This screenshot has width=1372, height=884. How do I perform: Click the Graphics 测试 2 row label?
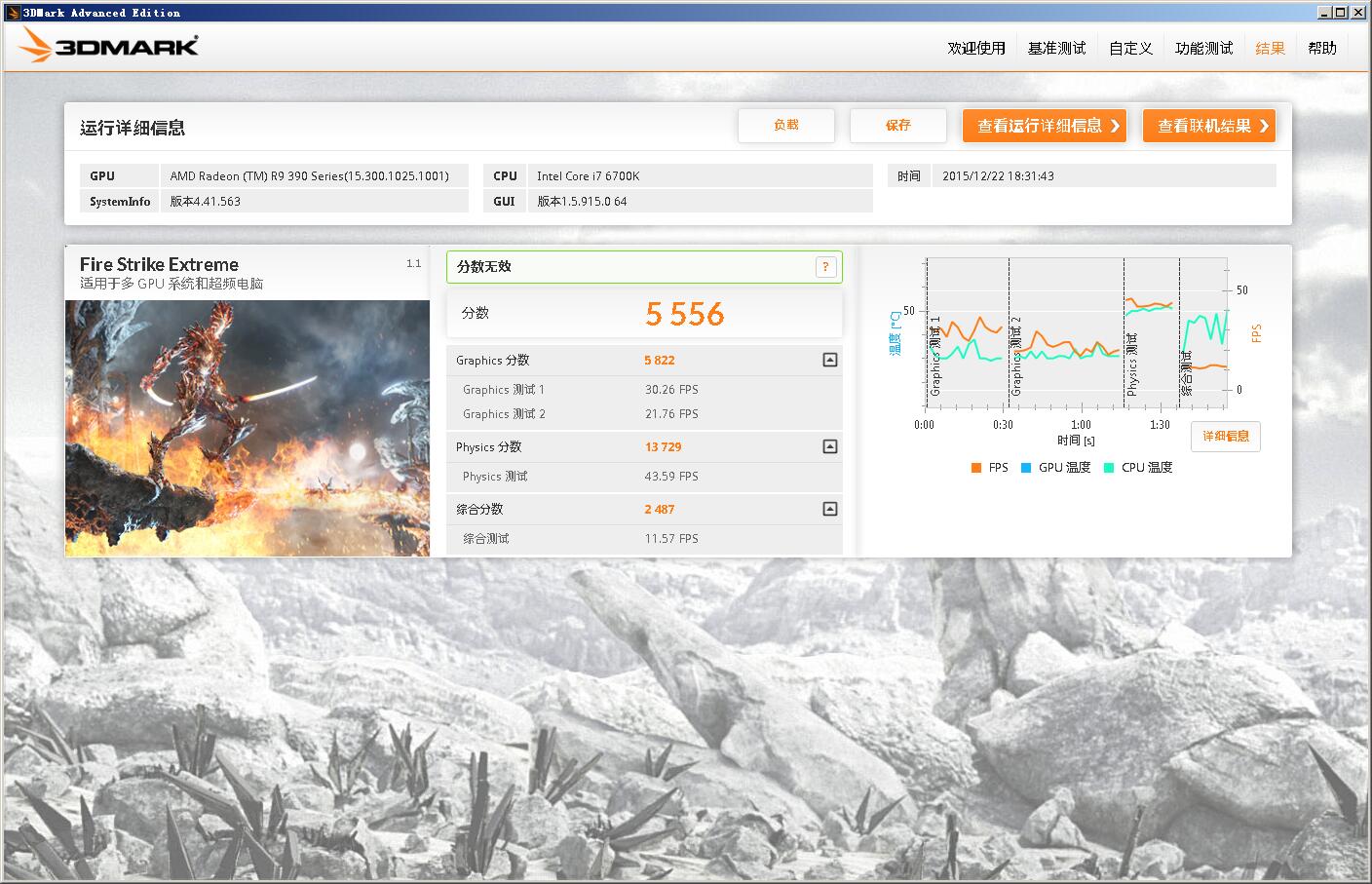[504, 414]
